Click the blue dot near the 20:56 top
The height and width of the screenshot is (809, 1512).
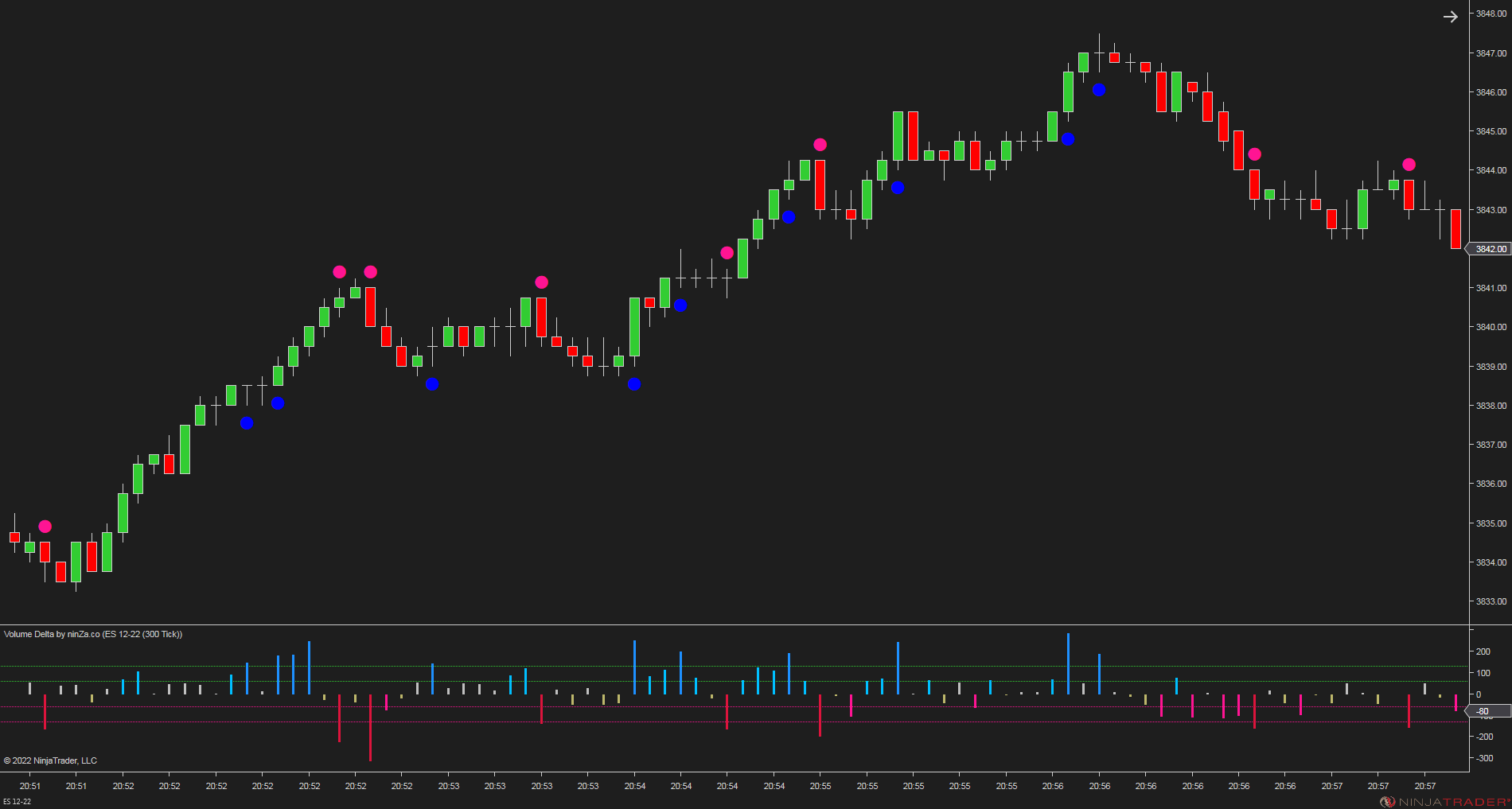click(1099, 90)
